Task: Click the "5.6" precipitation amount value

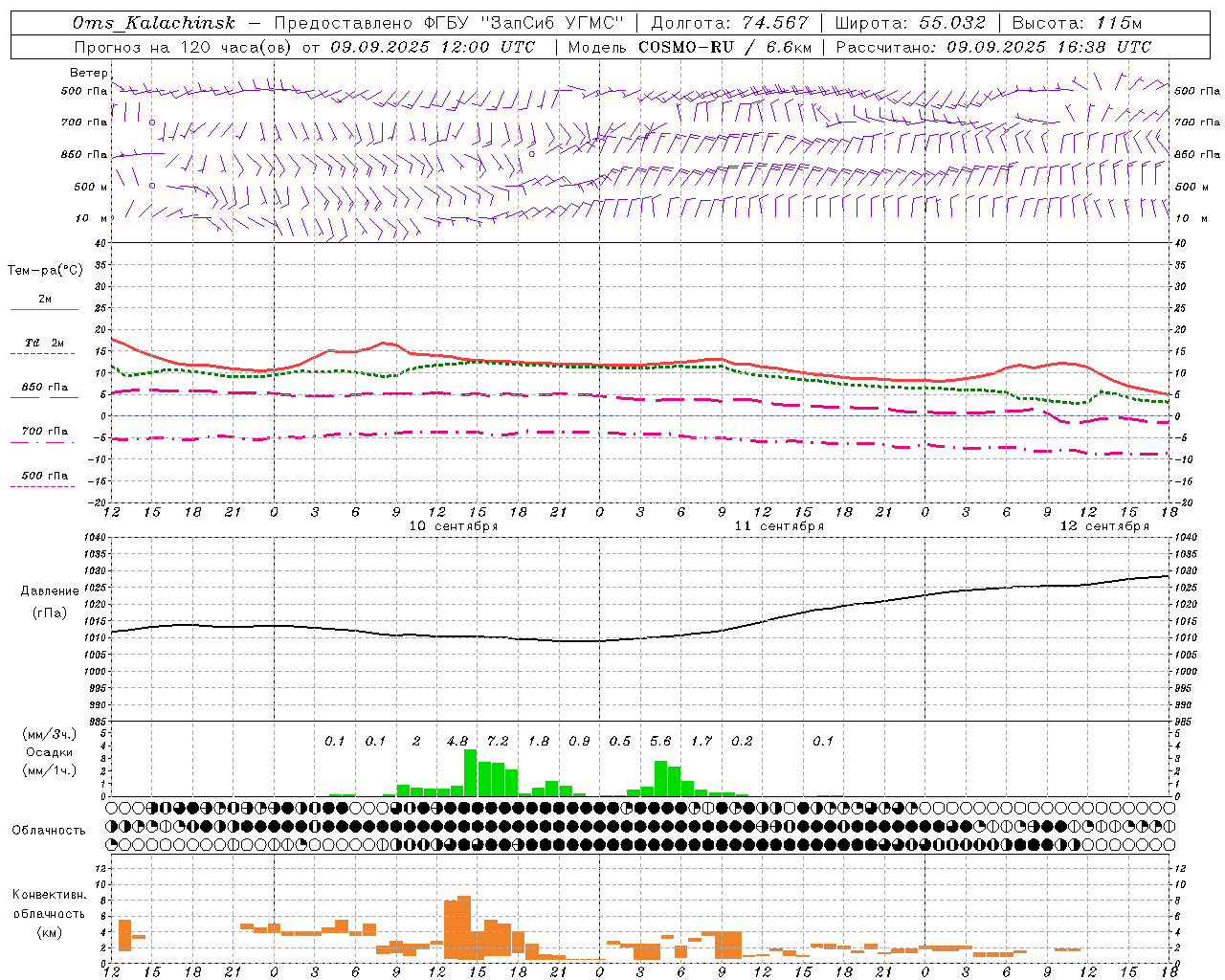Action: (660, 742)
